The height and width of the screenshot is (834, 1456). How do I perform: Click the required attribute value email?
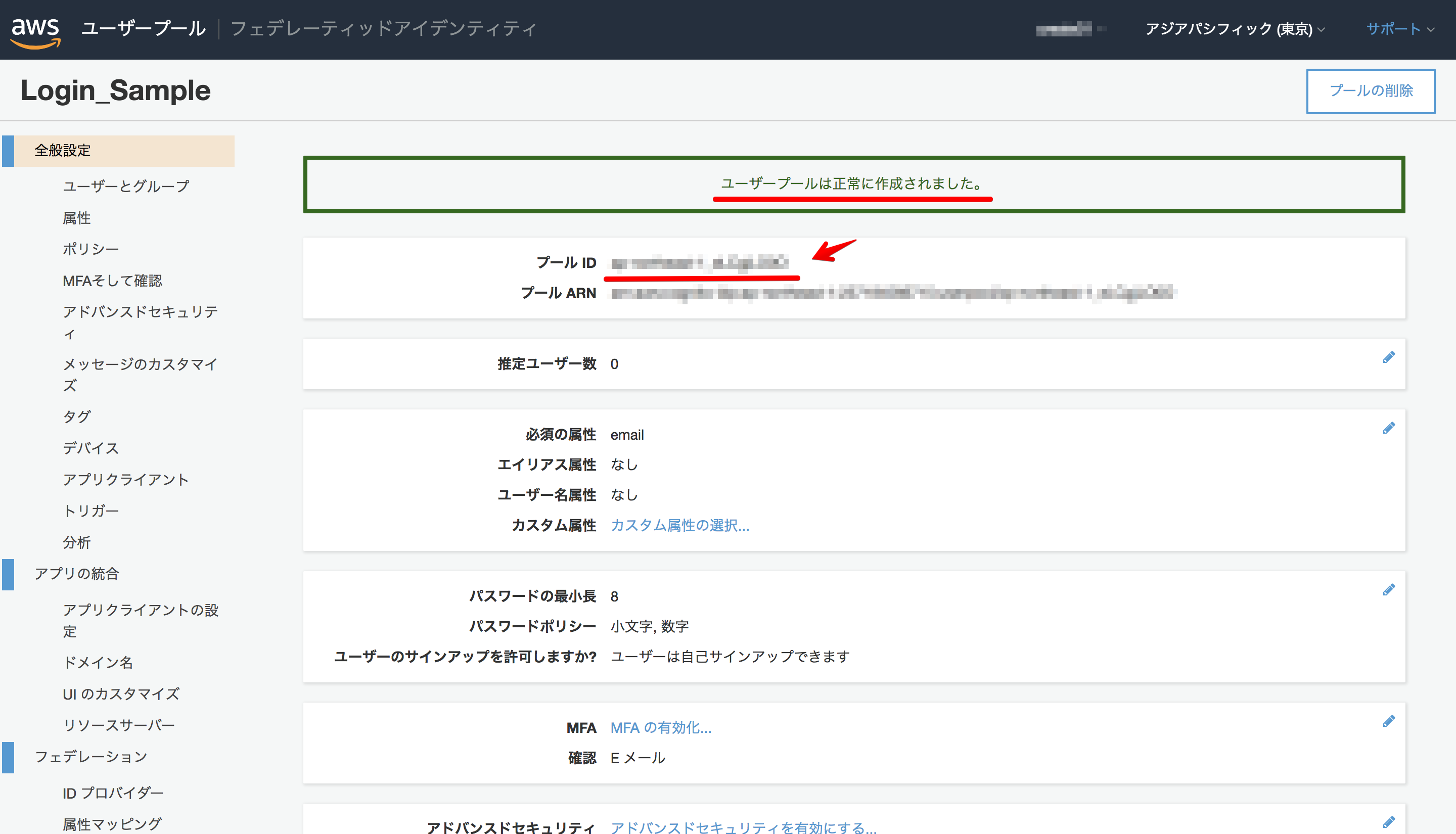[627, 435]
